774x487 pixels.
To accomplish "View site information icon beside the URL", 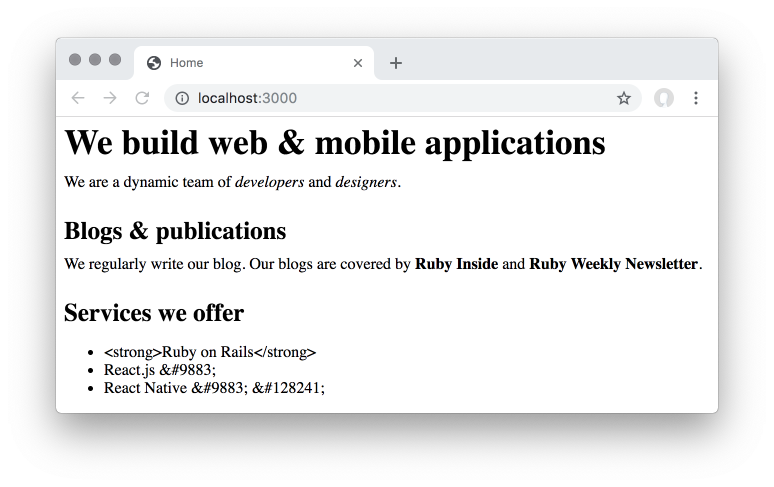I will [182, 98].
